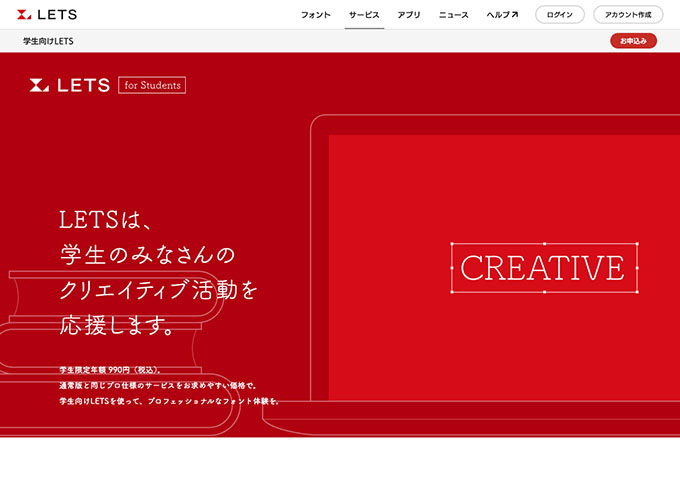Click the CREATIVE text box illustration
The height and width of the screenshot is (480, 680).
(544, 268)
